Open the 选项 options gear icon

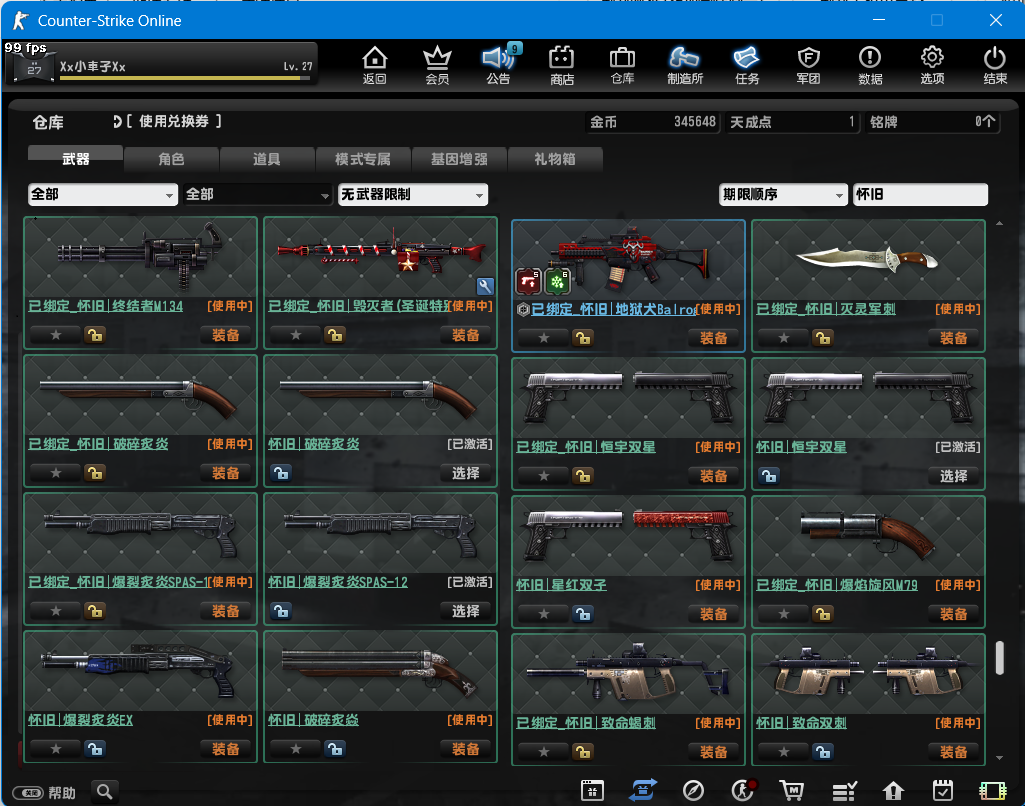(x=932, y=65)
